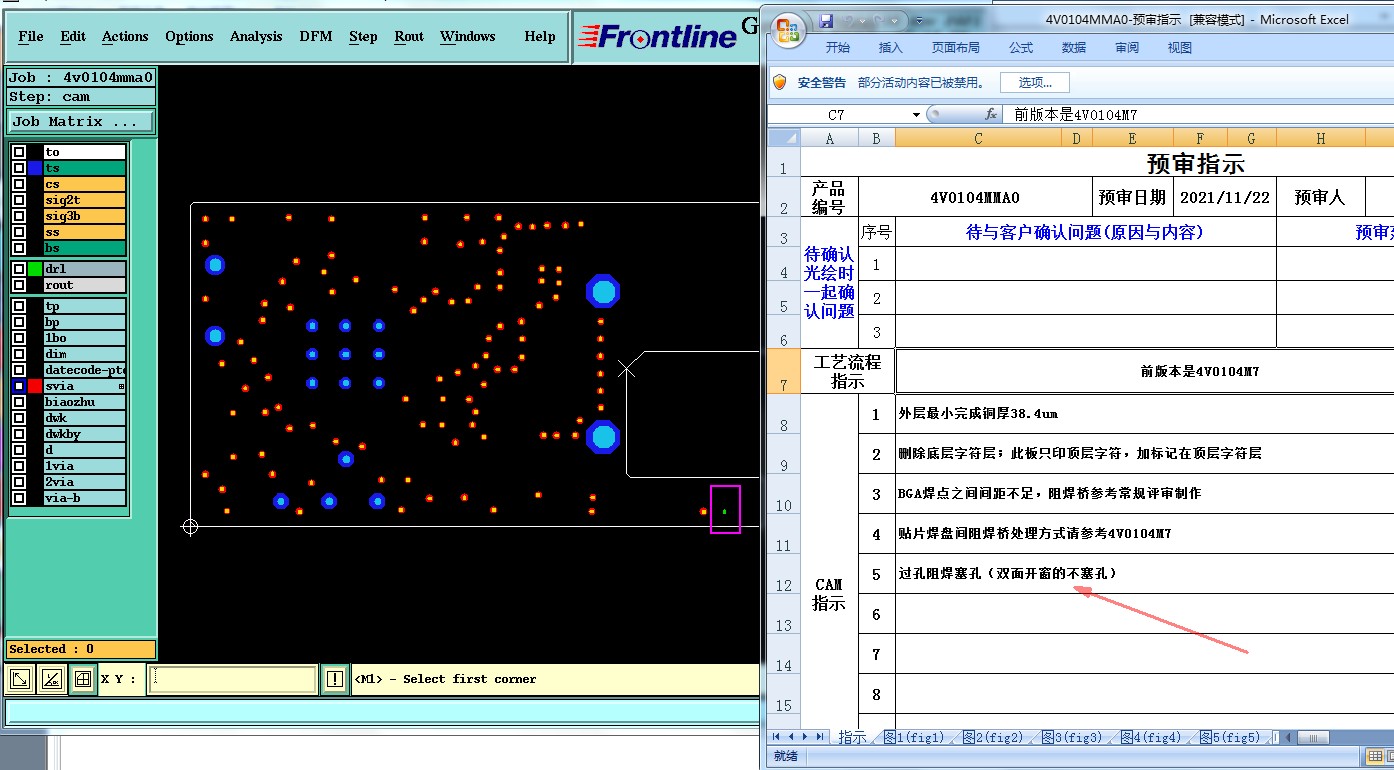Screen dimensions: 1394x770
Task: Click the fx insert function icon
Action: [x=991, y=115]
